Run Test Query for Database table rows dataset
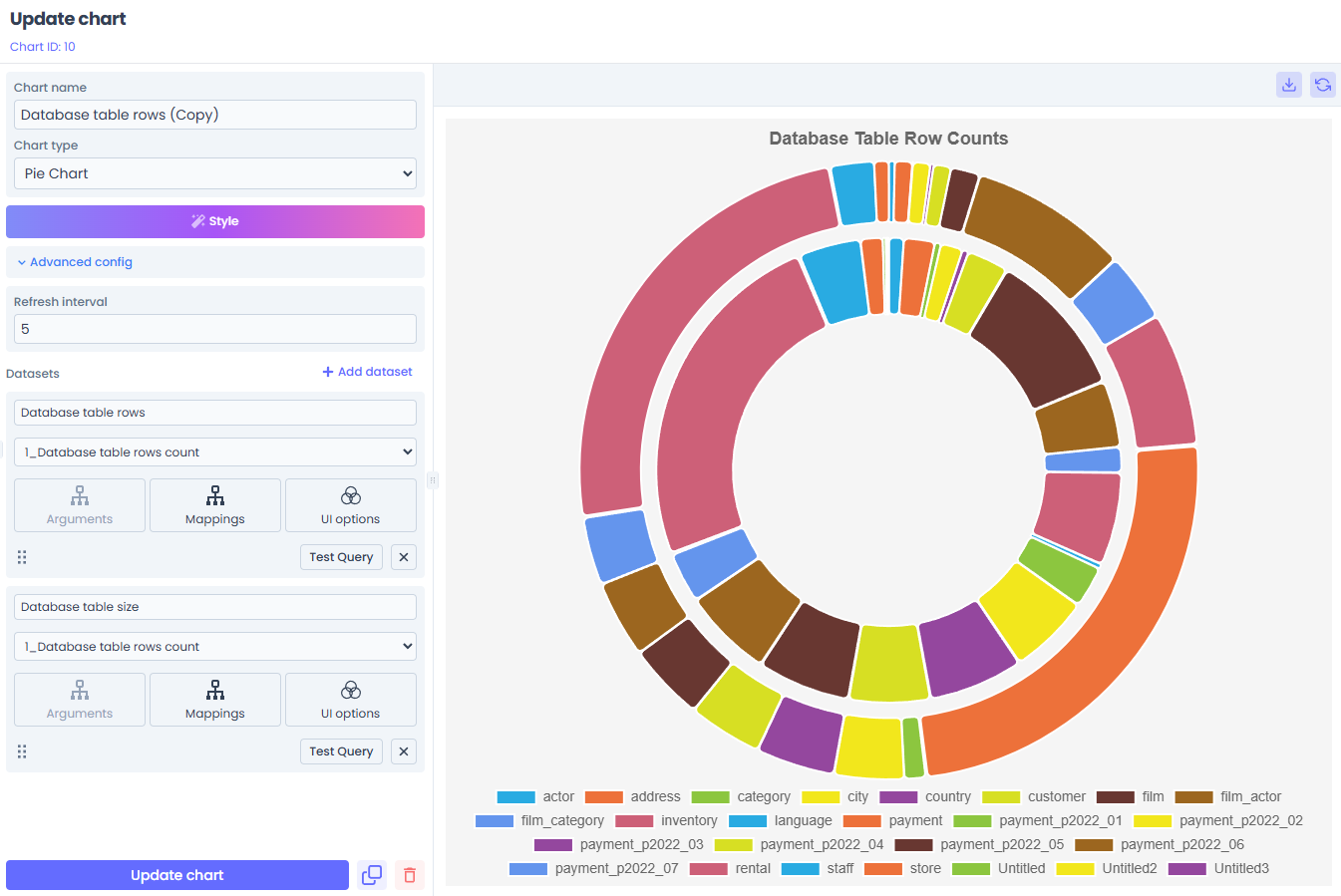Viewport: 1341px width, 896px height. click(341, 557)
